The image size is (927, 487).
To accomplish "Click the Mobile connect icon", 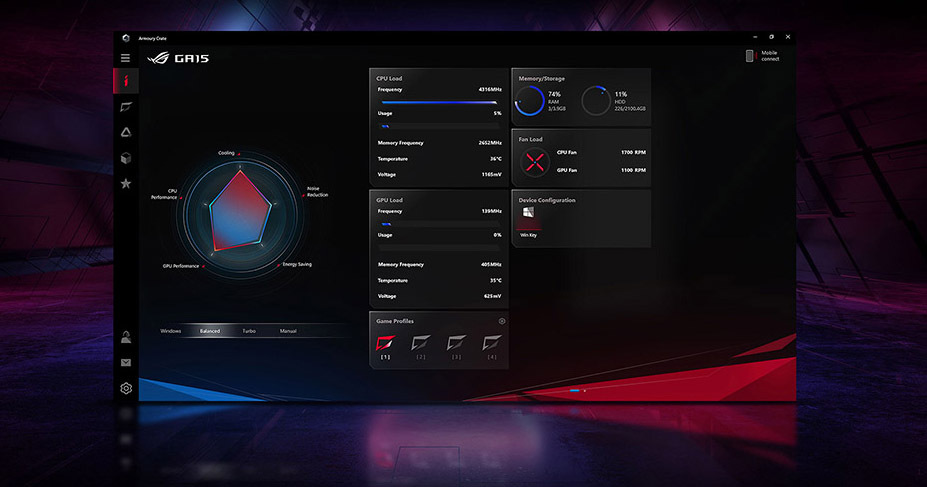I will (750, 56).
